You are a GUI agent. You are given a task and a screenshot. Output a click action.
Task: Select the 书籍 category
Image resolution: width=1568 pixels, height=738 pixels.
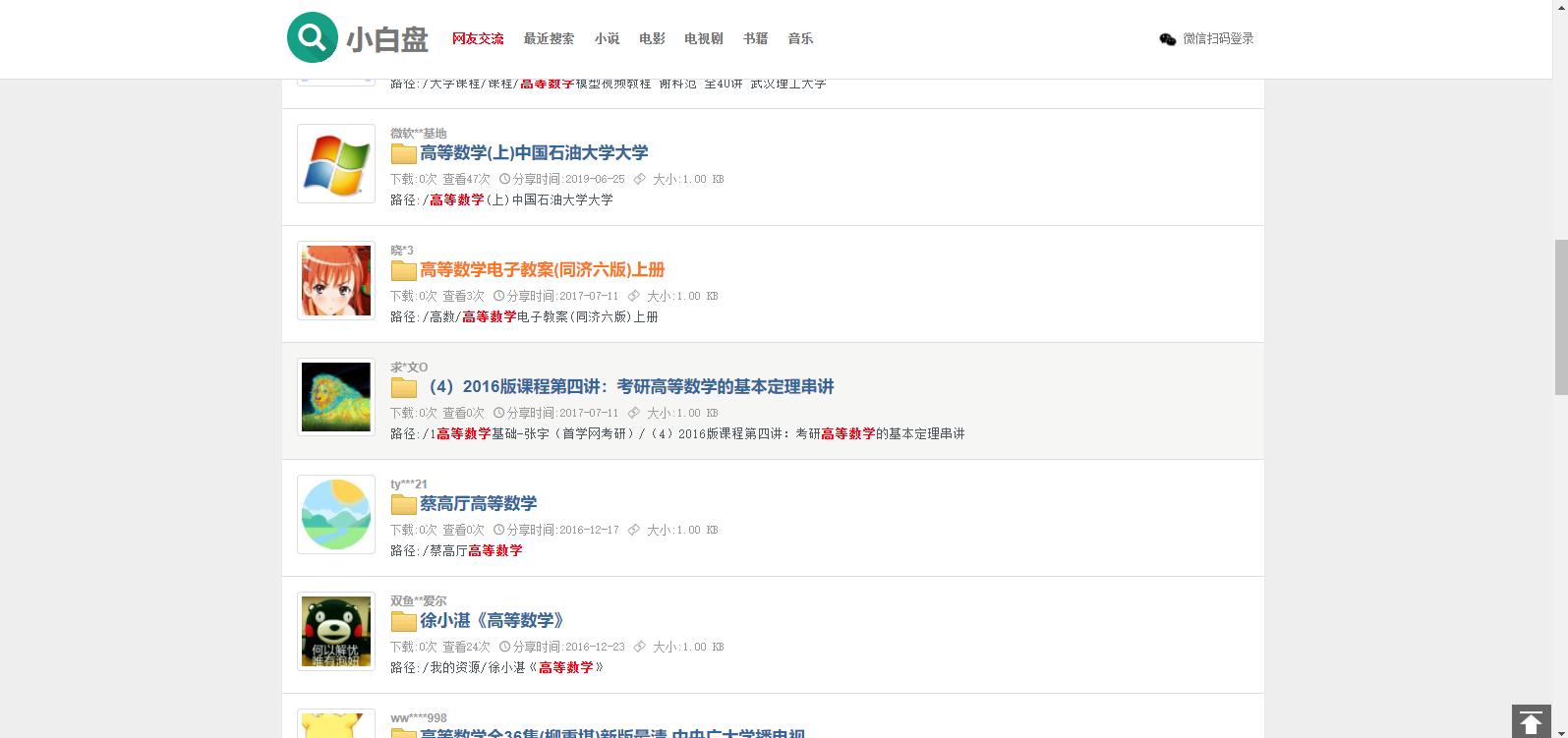755,38
